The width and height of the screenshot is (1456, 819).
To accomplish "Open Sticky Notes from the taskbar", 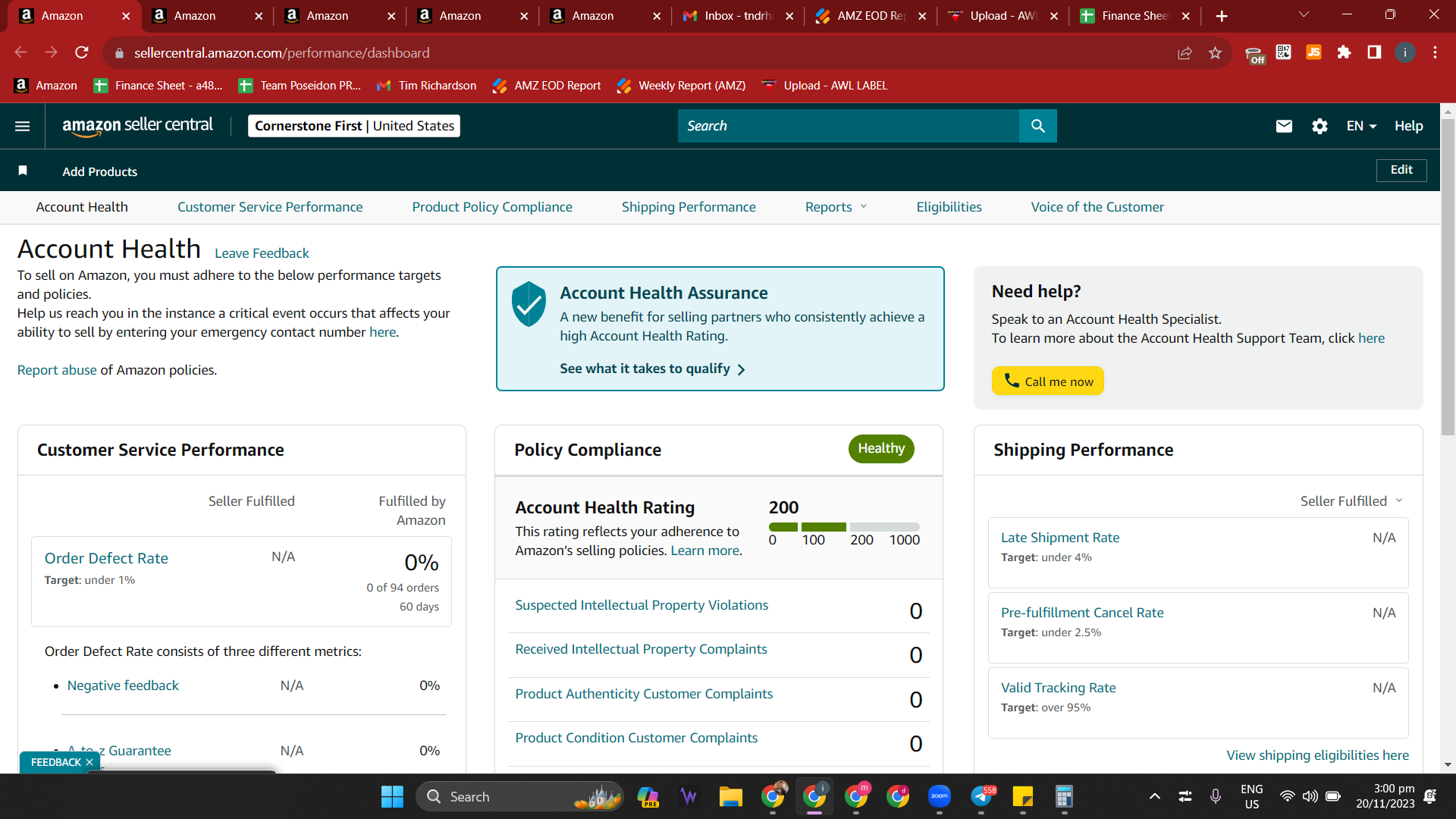I will [x=1023, y=796].
